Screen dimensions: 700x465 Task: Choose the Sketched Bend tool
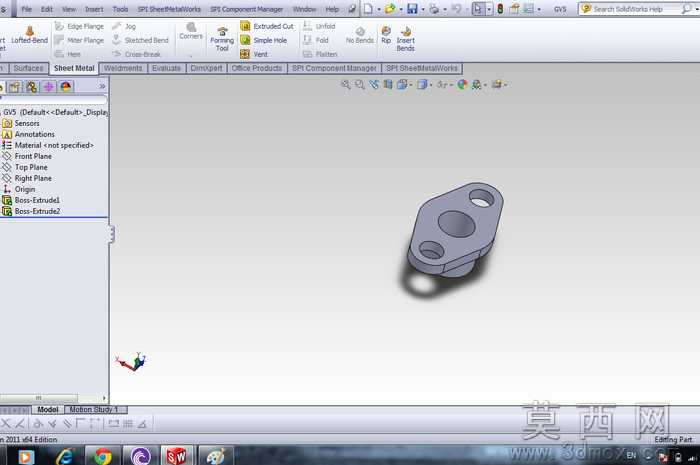tap(140, 40)
